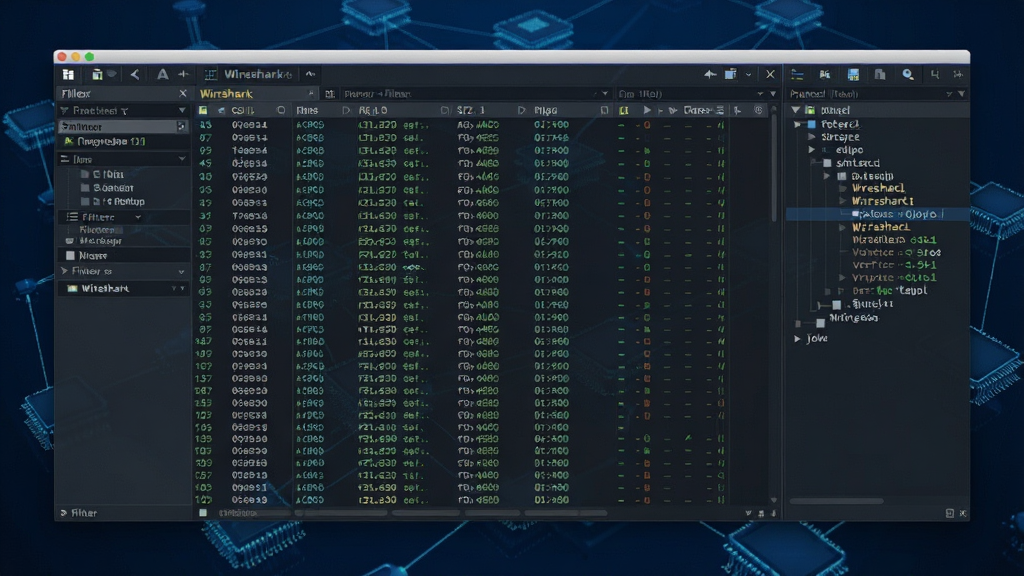
Task: Click the Filter label at the bottom left
Action: [x=84, y=513]
